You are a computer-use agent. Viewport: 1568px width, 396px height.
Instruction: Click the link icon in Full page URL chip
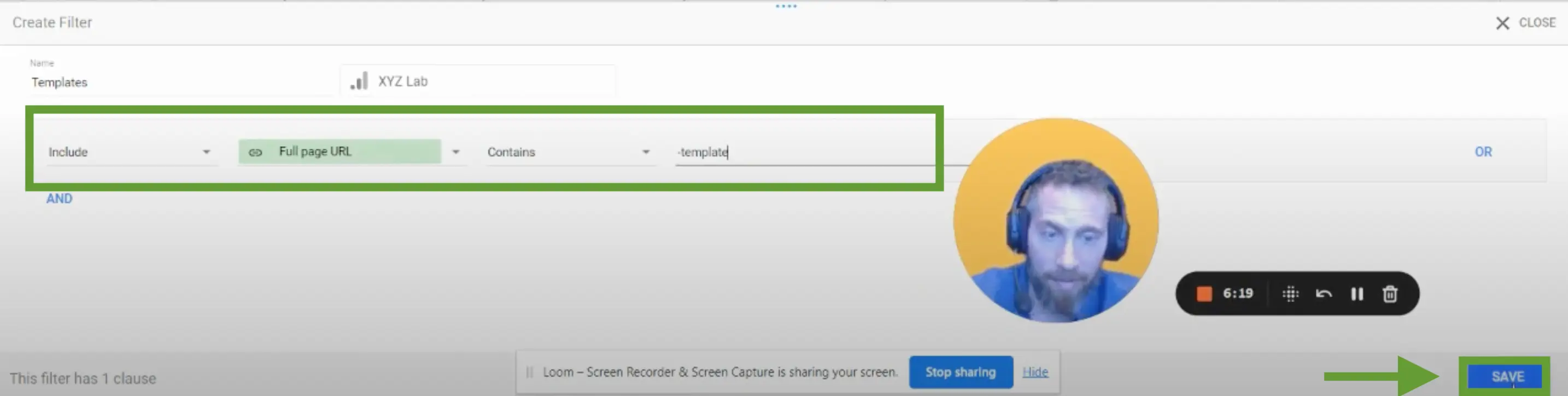click(255, 152)
